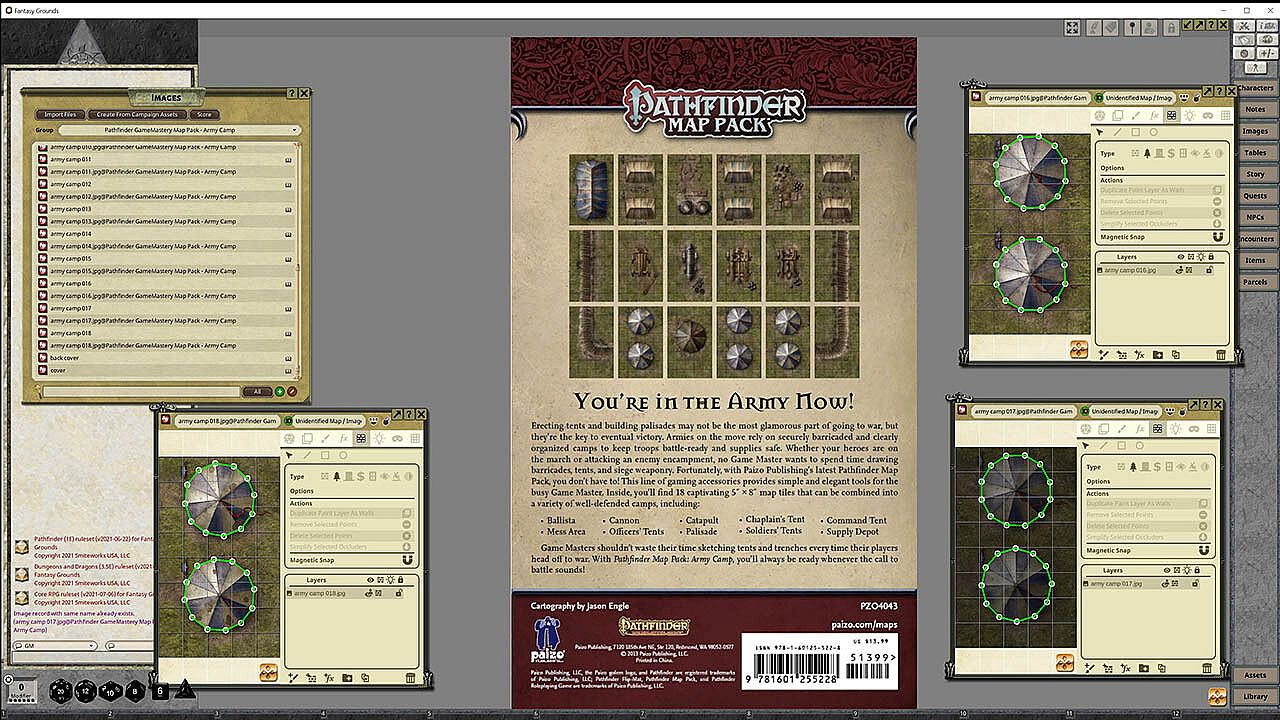
Task: Select paint brush tool in camp 016 toolbar
Action: coord(1135,116)
